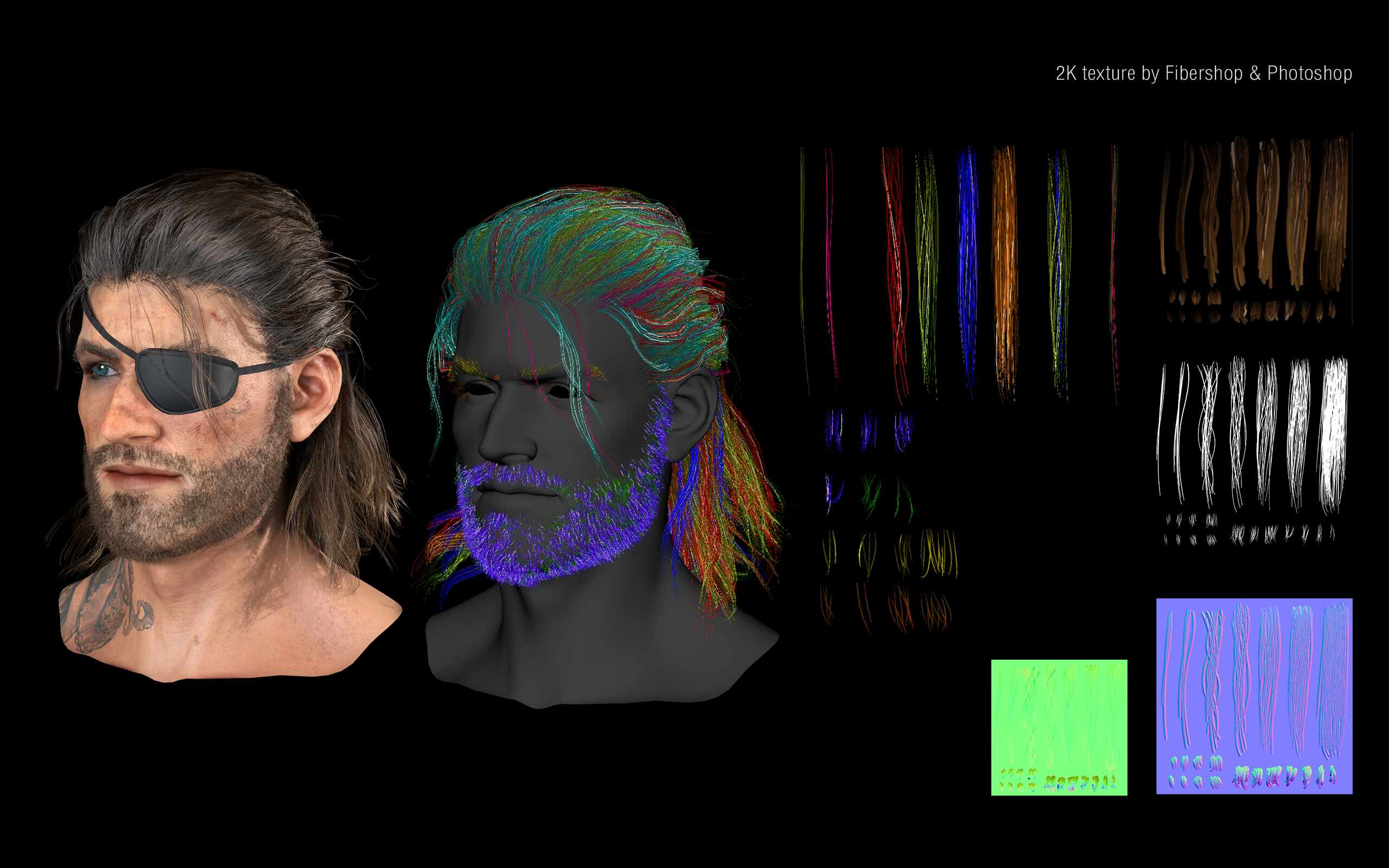Click the '2K texture by Fibershop & Photoshop' caption
The image size is (1389, 868).
(x=1203, y=73)
